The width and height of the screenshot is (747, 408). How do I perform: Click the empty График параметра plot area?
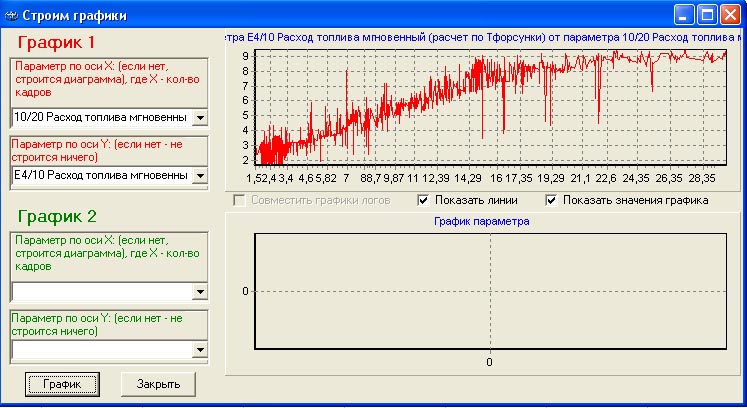(x=490, y=290)
